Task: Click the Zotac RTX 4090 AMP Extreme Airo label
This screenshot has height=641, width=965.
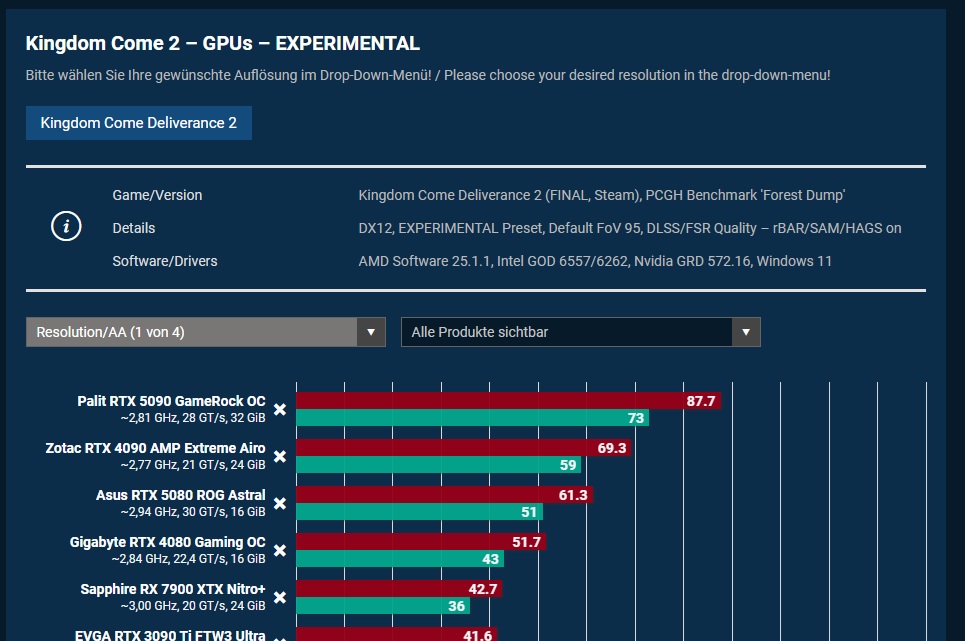Action: (x=155, y=448)
